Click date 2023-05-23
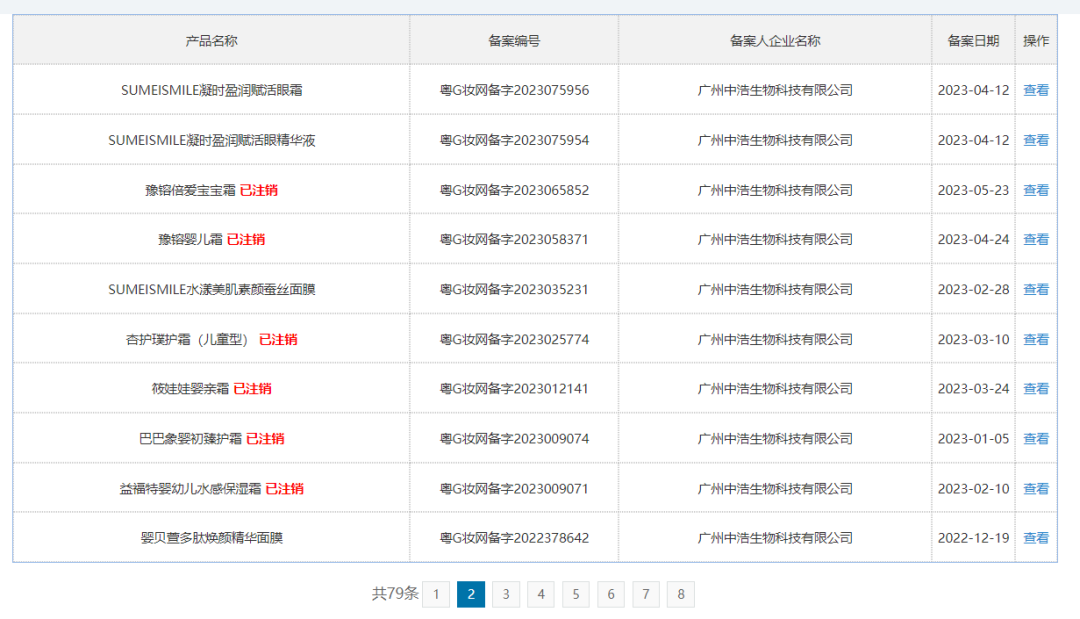The image size is (1080, 619). [973, 190]
